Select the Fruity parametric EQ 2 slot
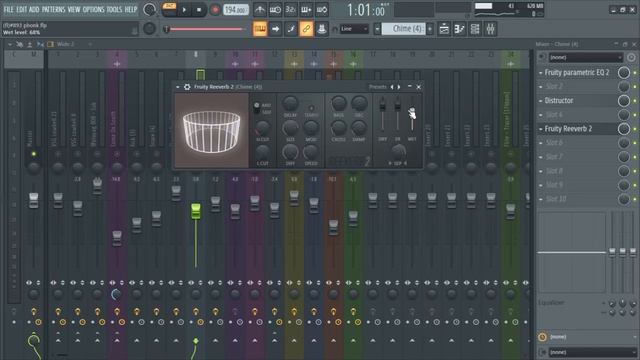640x360 pixels. pyautogui.click(x=578, y=73)
